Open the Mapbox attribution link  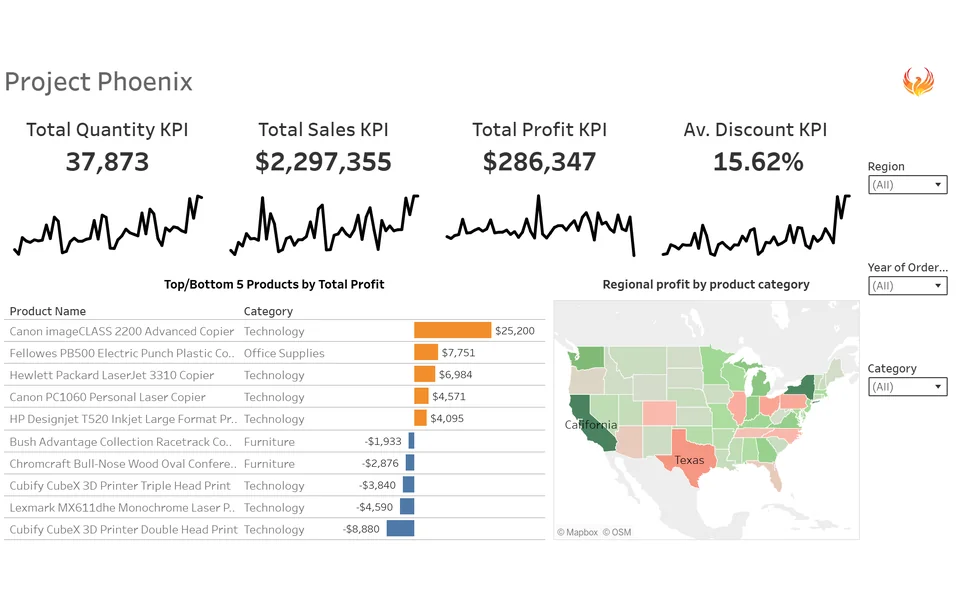(577, 532)
